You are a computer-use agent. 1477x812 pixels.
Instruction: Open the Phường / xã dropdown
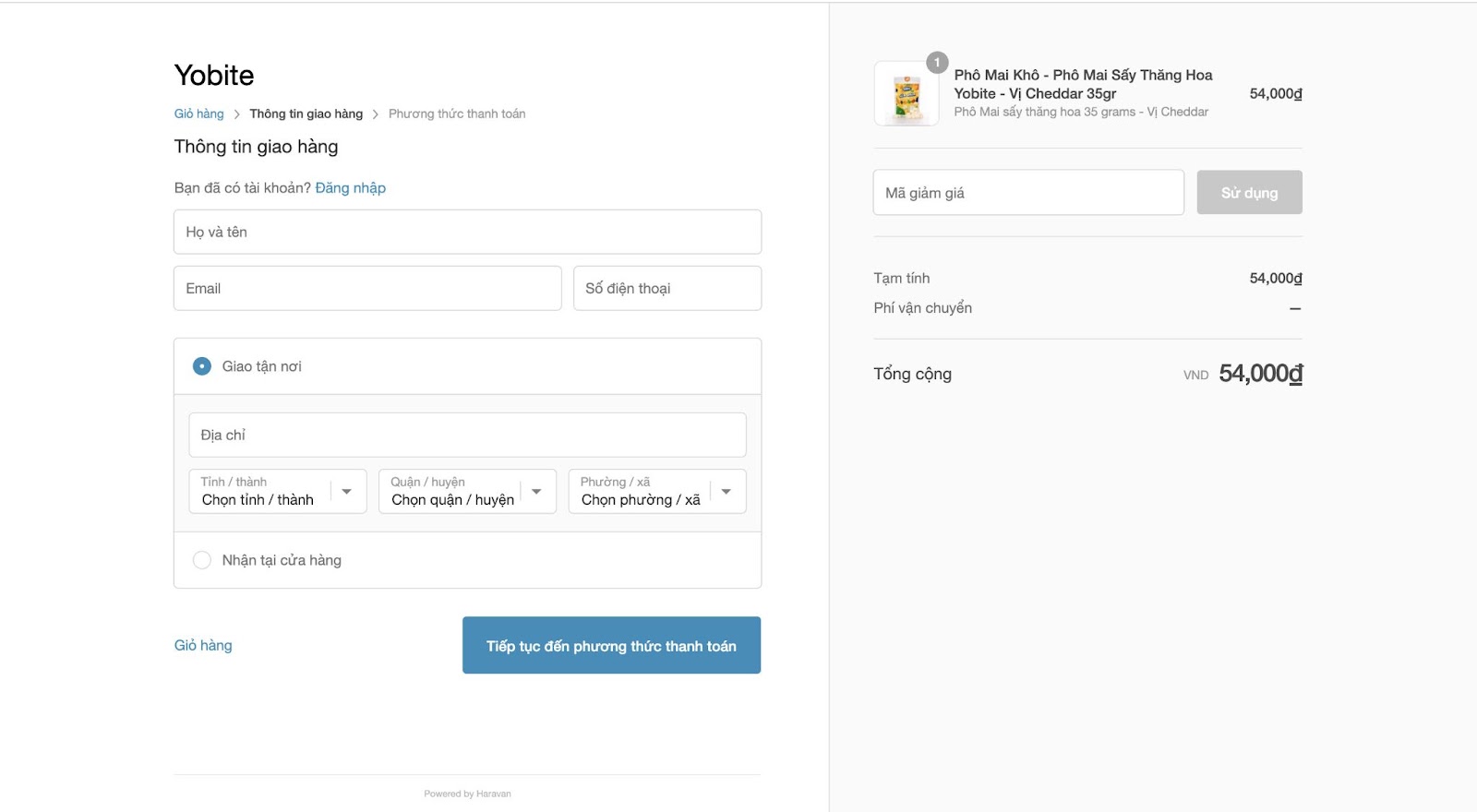coord(657,491)
